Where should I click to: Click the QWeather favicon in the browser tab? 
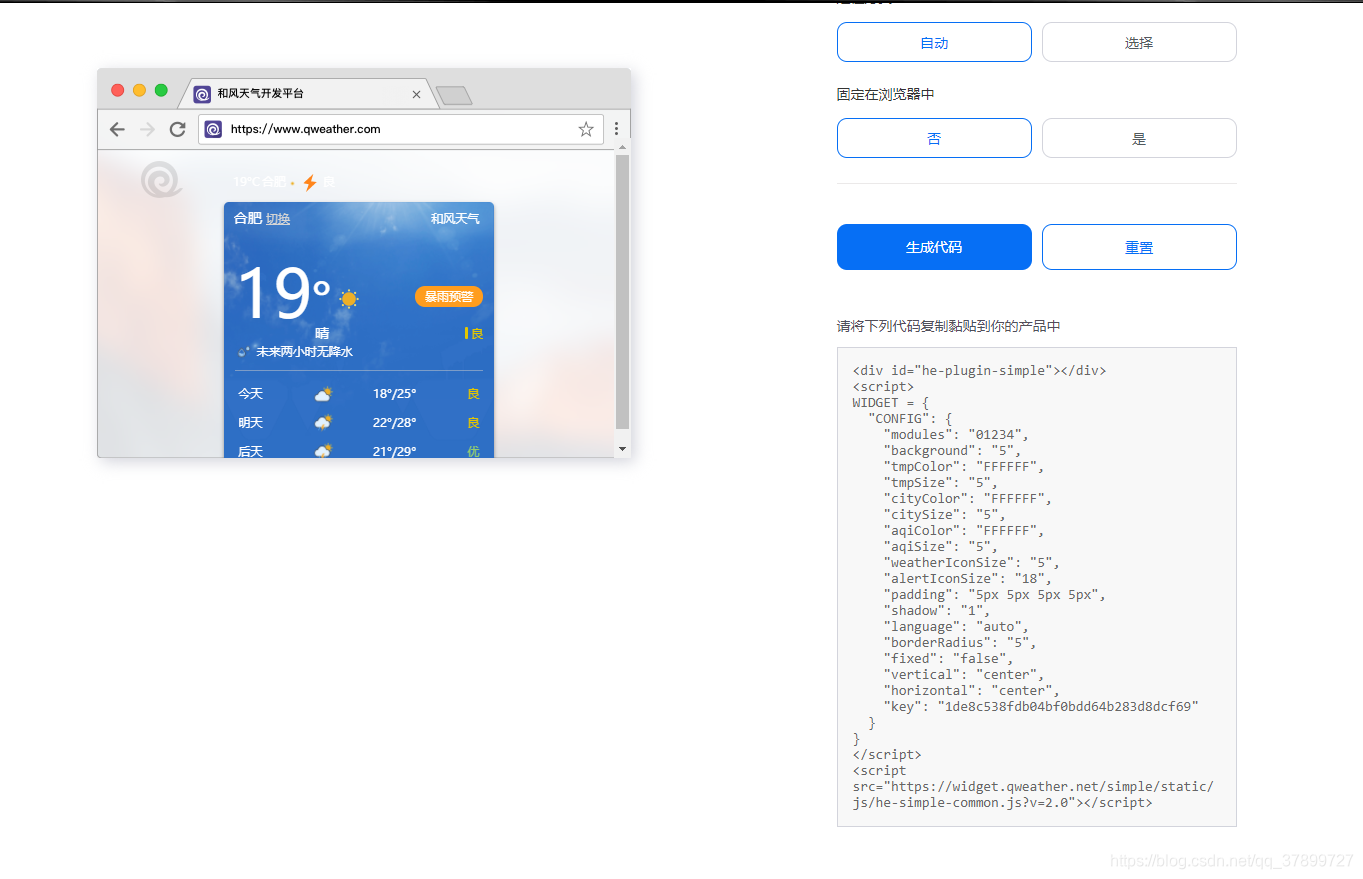(202, 94)
